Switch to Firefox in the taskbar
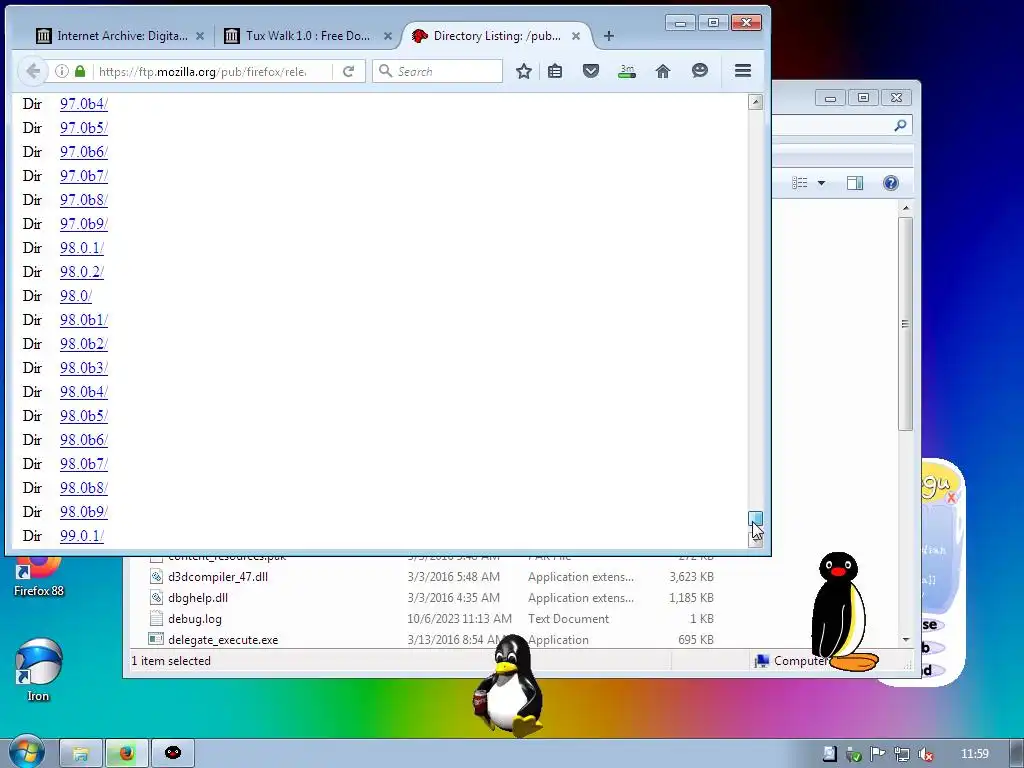The height and width of the screenshot is (768, 1024). [x=127, y=754]
